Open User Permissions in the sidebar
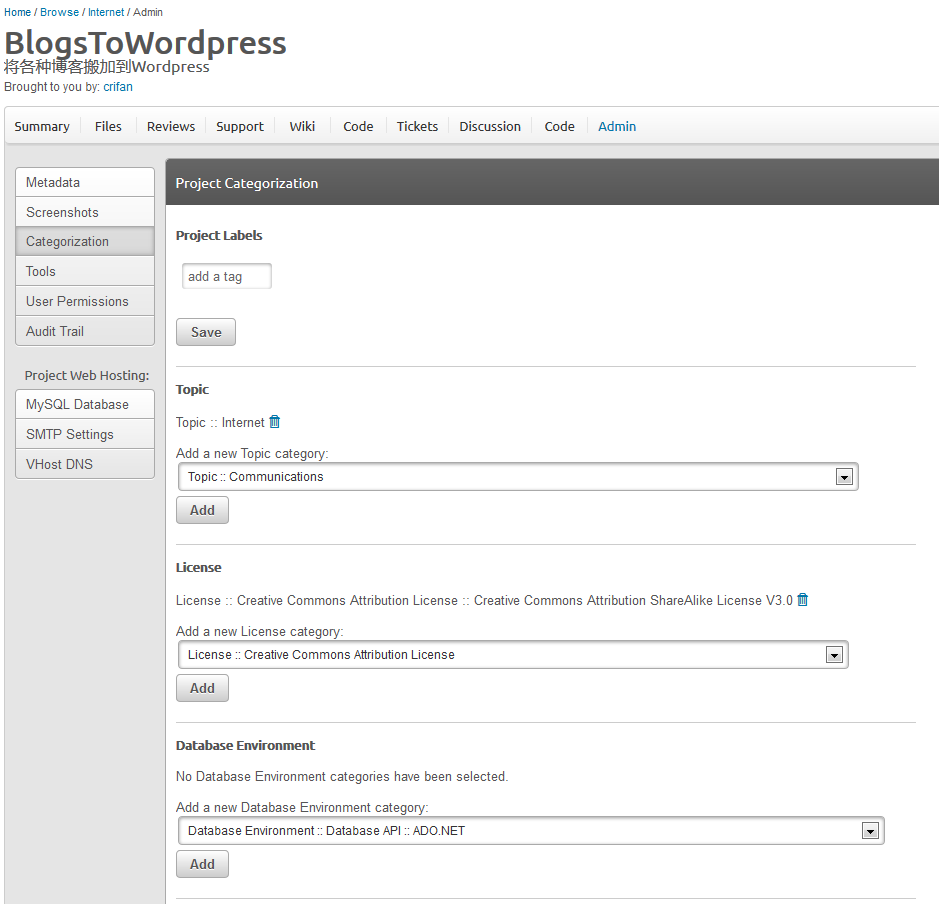Viewport: 939px width, 904px height. [85, 301]
